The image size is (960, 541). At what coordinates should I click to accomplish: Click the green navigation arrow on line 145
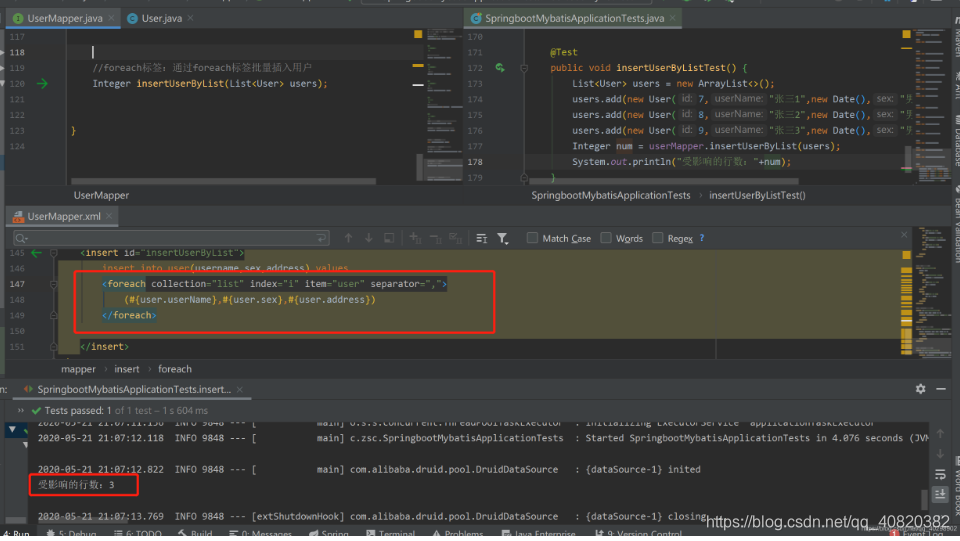(36, 253)
